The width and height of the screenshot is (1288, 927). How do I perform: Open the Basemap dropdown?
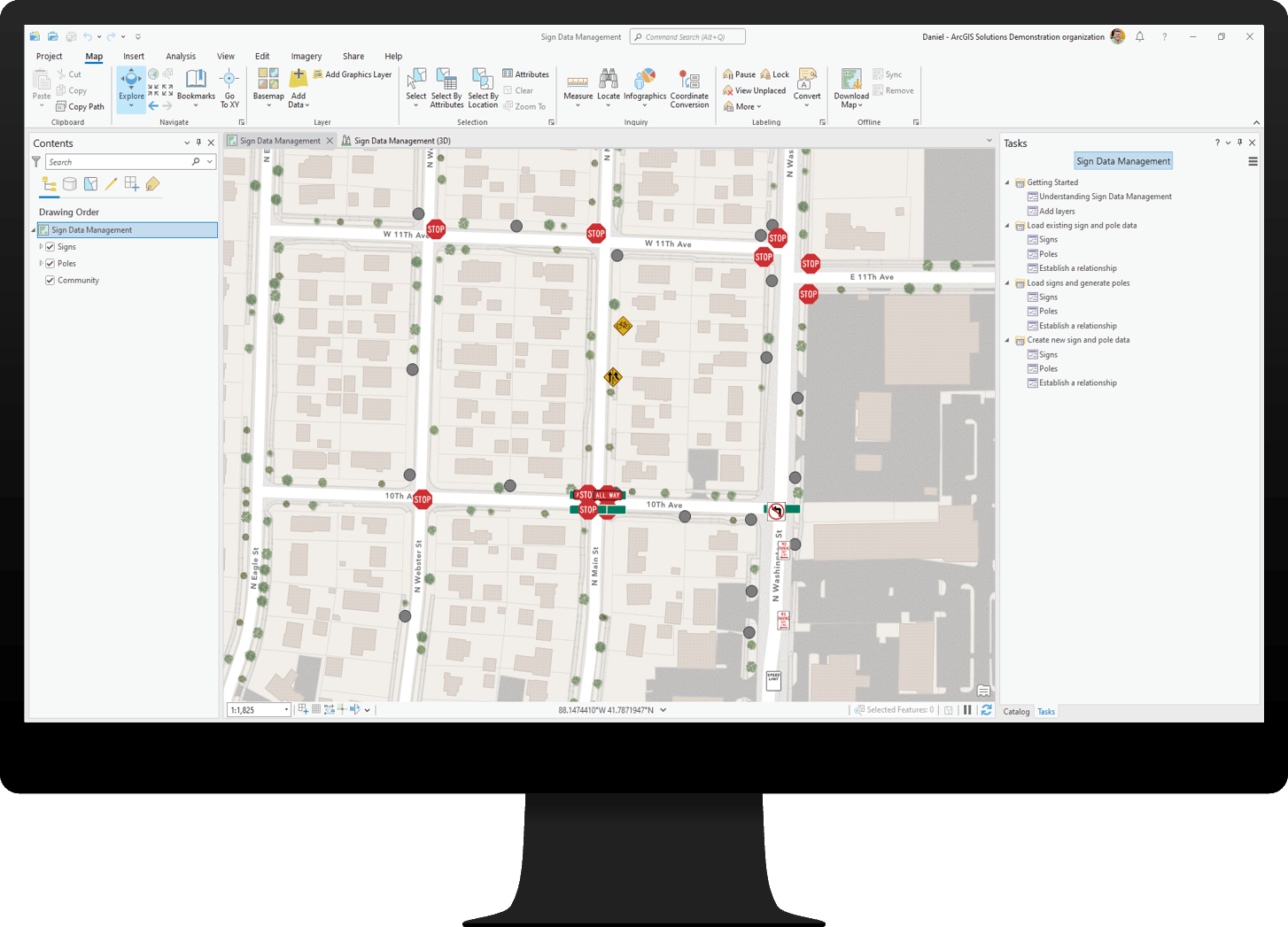click(268, 87)
